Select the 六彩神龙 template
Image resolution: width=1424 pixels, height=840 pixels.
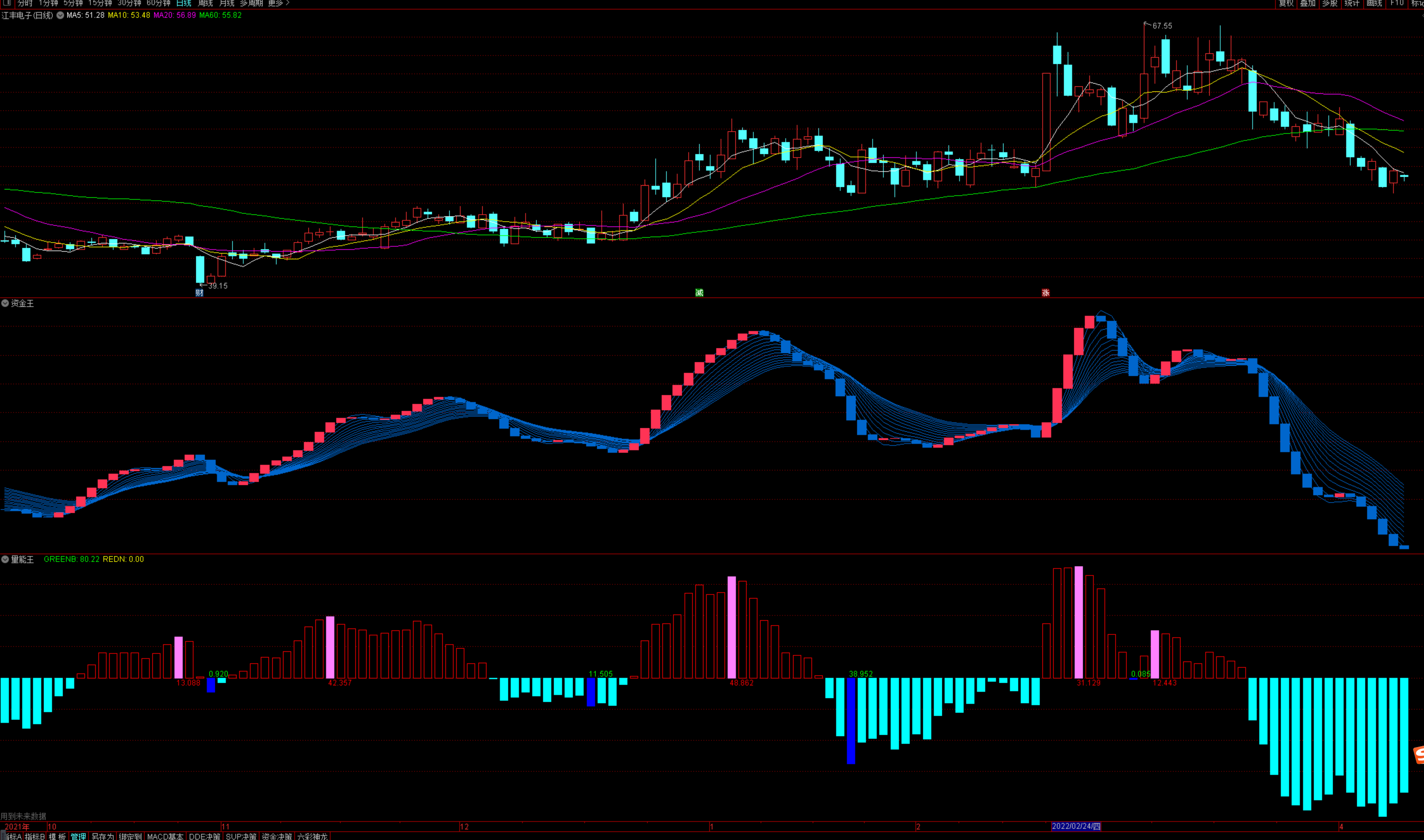pos(313,836)
